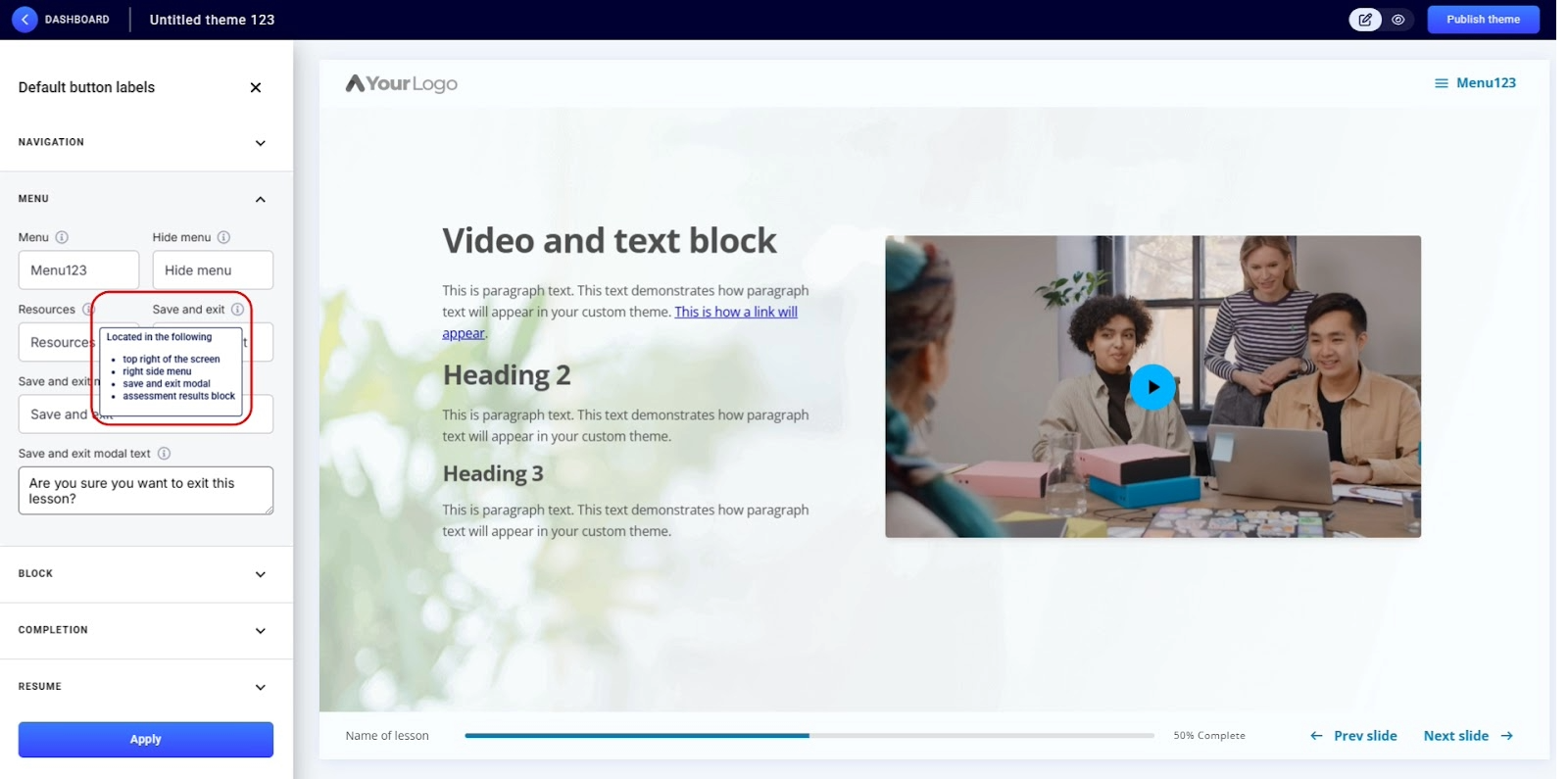Expand the Resume section
The width and height of the screenshot is (1568, 779).
pyautogui.click(x=260, y=687)
